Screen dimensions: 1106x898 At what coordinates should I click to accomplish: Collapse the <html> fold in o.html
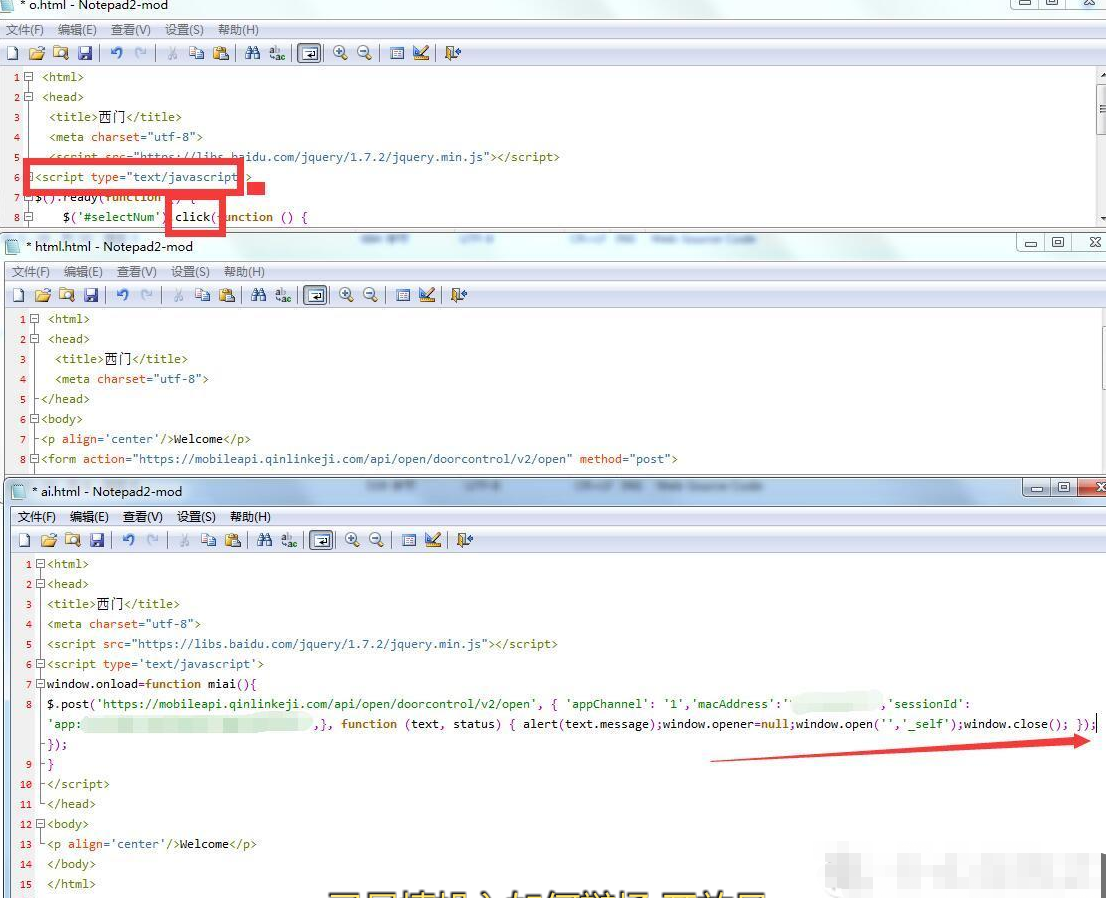(x=29, y=77)
